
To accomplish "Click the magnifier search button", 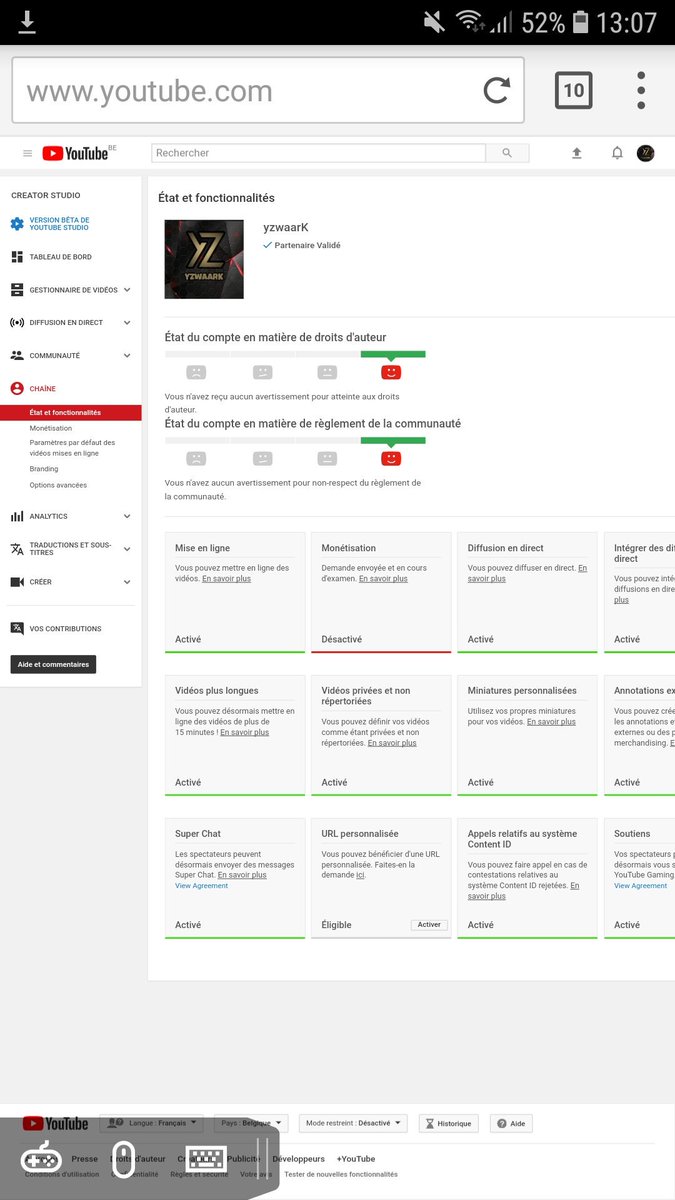I will pos(507,153).
